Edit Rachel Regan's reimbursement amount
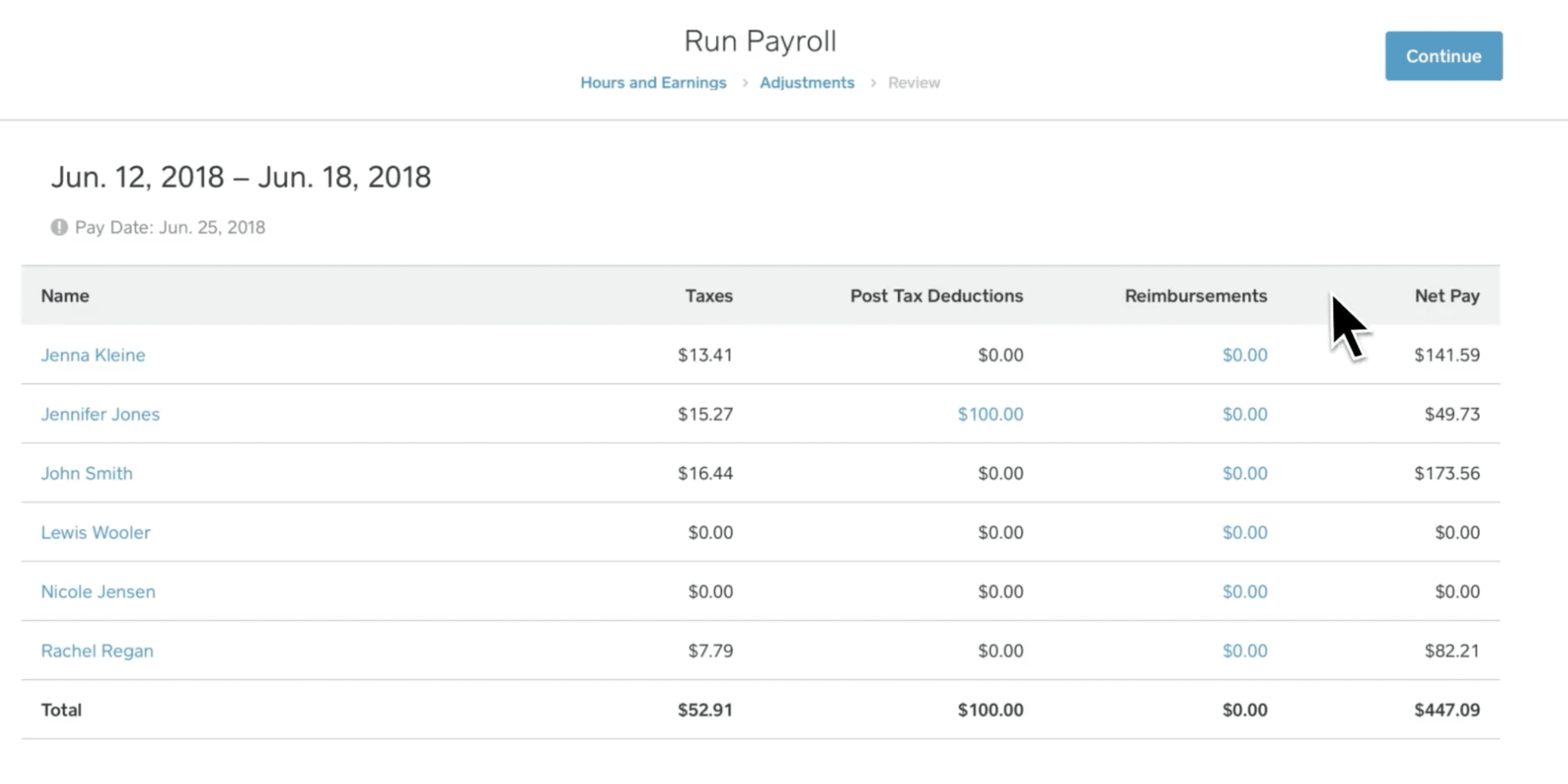Viewport: 1568px width, 784px height. (x=1245, y=650)
